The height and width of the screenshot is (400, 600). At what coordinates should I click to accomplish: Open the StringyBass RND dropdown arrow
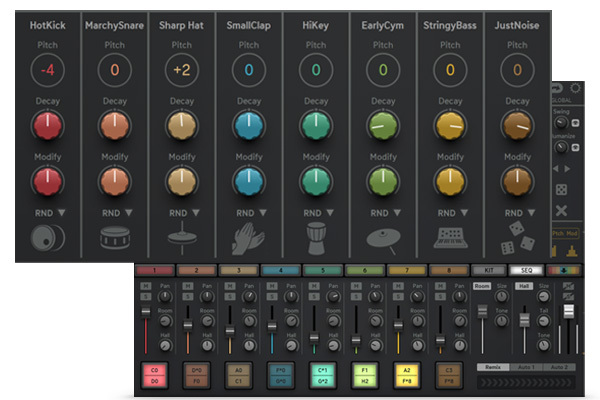point(465,212)
